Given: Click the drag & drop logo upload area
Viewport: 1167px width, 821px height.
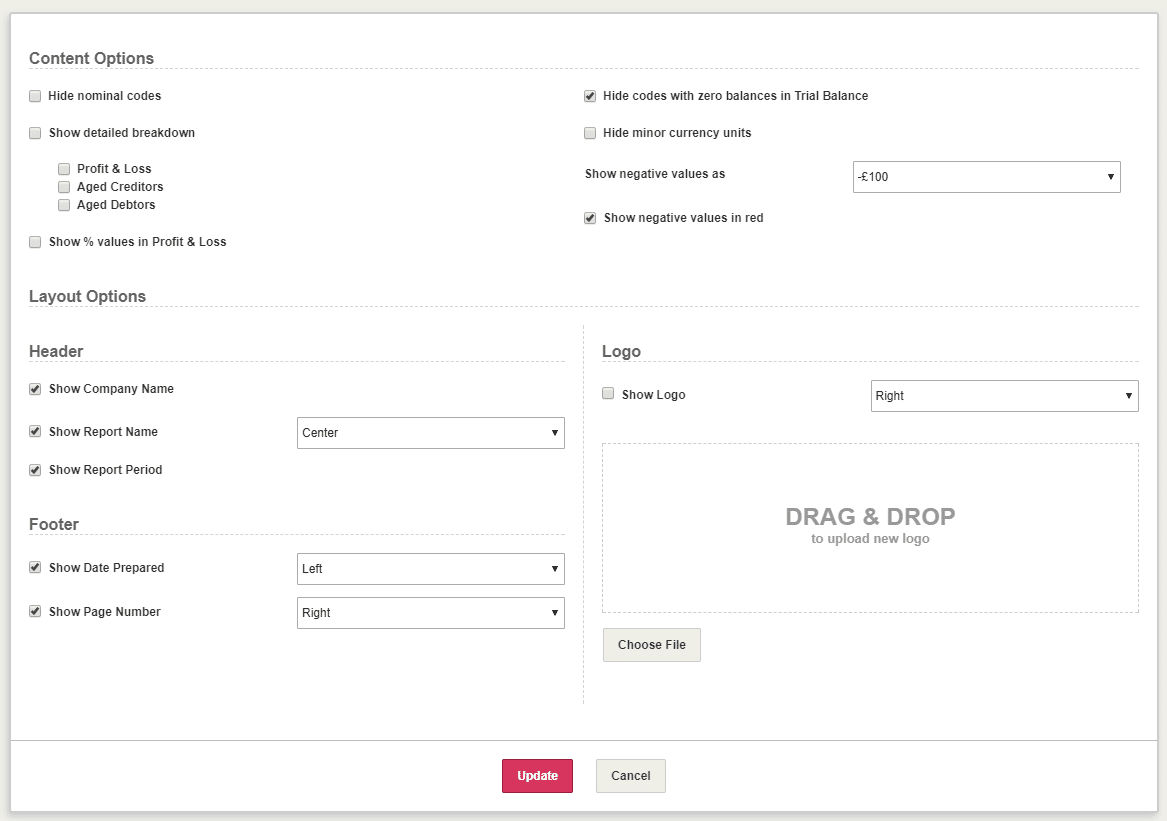Looking at the screenshot, I should coord(870,527).
